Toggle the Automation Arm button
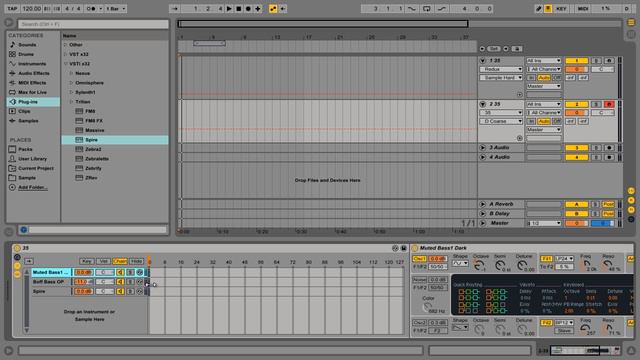 pyautogui.click(x=273, y=9)
